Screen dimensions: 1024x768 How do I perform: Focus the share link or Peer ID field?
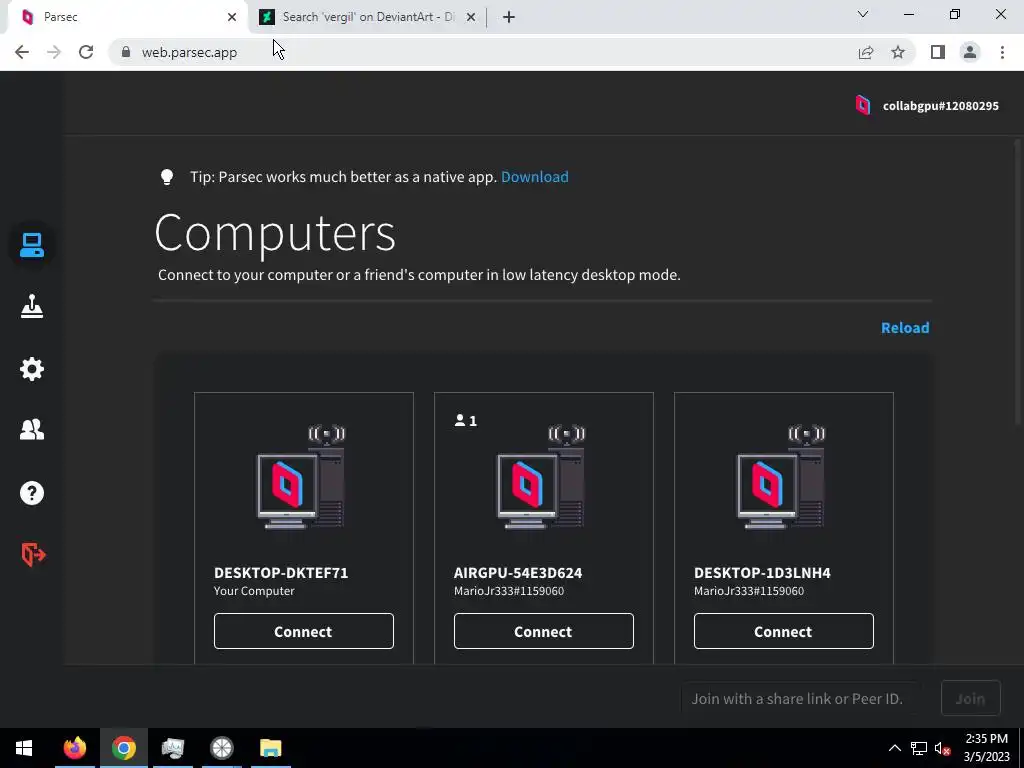(x=801, y=699)
